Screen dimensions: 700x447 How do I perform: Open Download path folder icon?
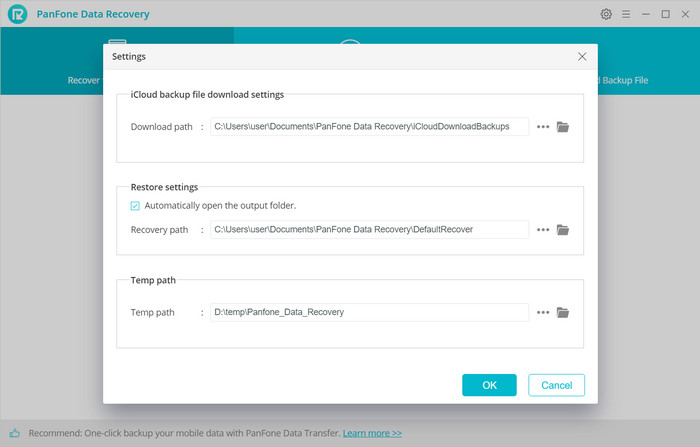click(562, 127)
